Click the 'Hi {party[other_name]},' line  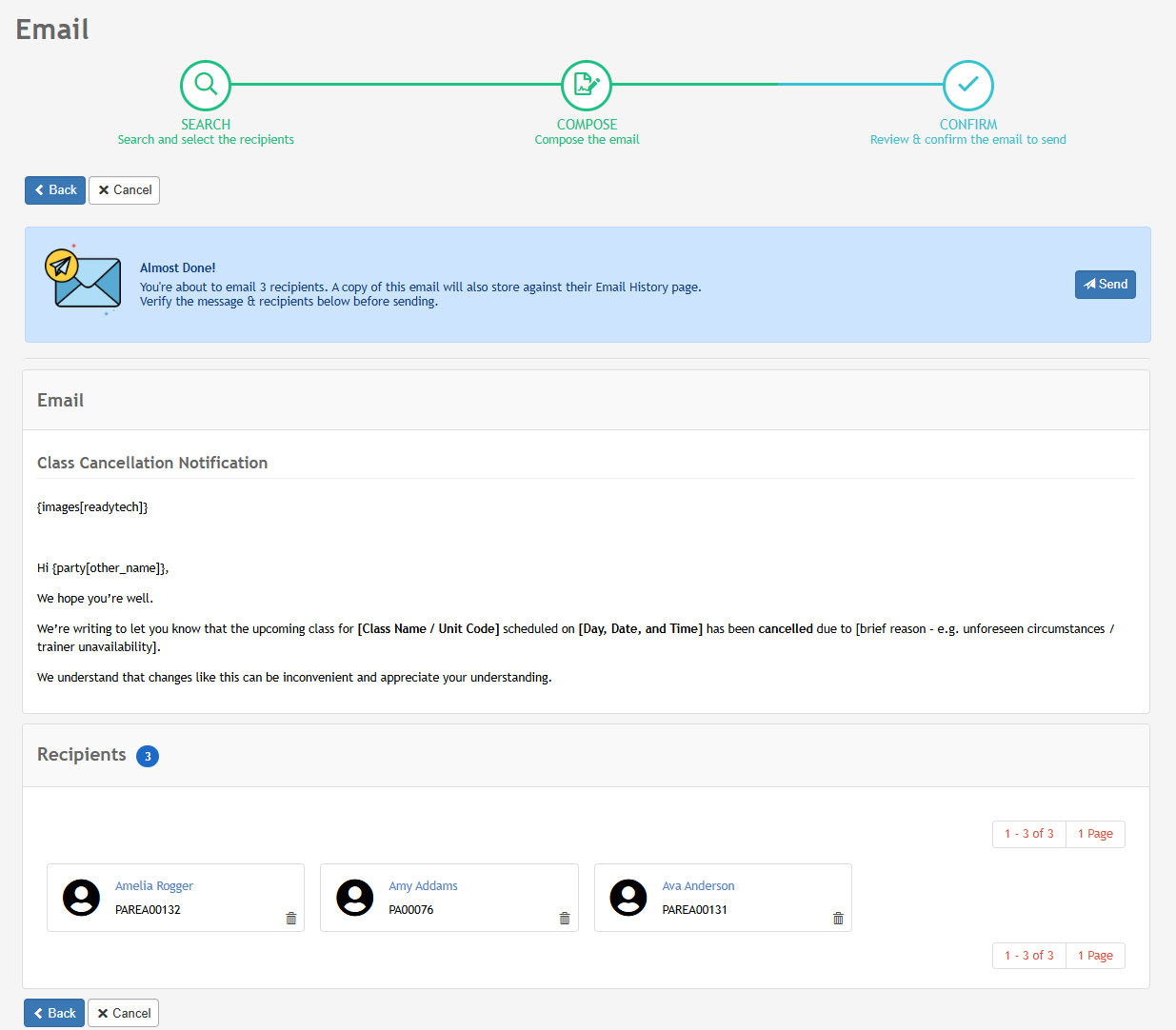point(103,568)
